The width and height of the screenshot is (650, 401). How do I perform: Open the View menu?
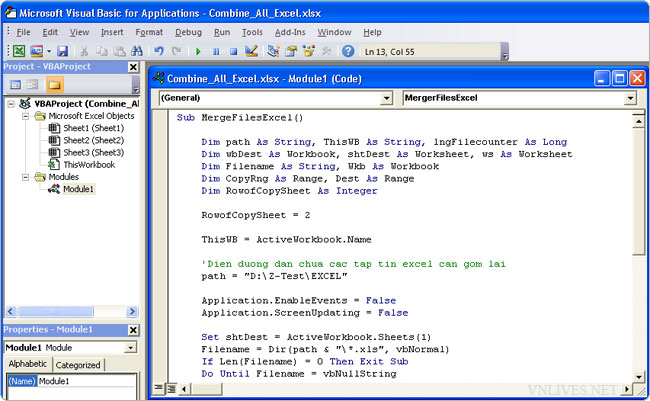[79, 32]
